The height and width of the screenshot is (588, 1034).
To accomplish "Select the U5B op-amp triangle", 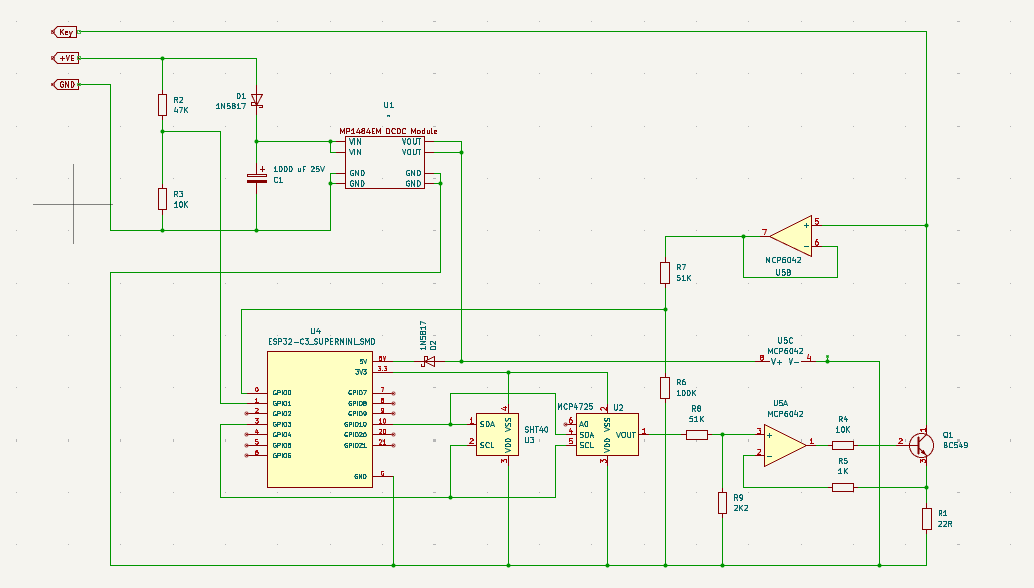I will [791, 236].
